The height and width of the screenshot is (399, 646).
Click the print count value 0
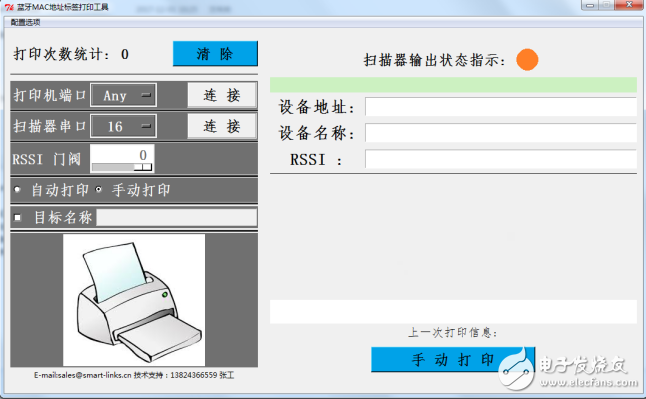125,54
